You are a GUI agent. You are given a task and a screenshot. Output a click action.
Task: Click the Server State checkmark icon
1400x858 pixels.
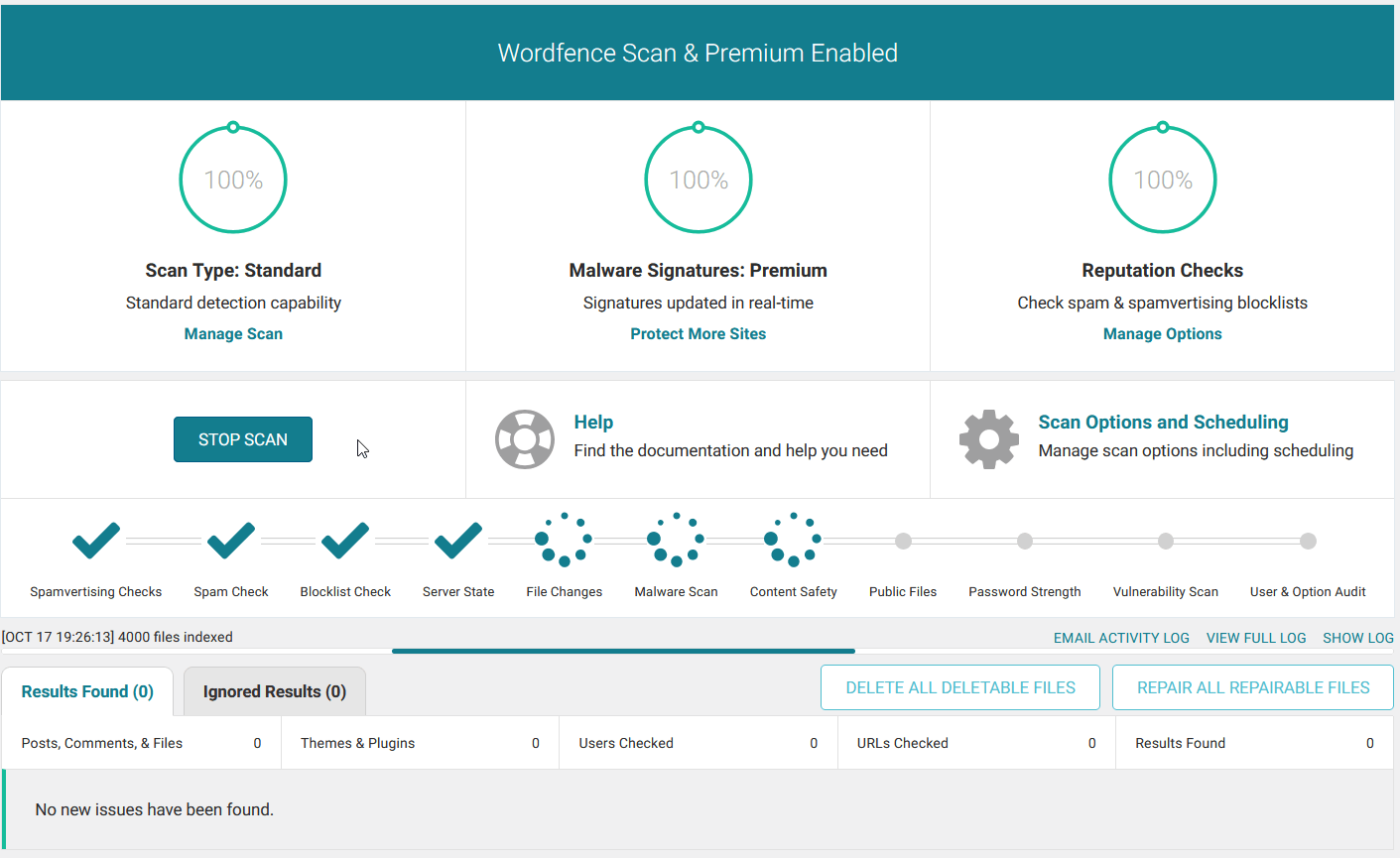point(457,540)
